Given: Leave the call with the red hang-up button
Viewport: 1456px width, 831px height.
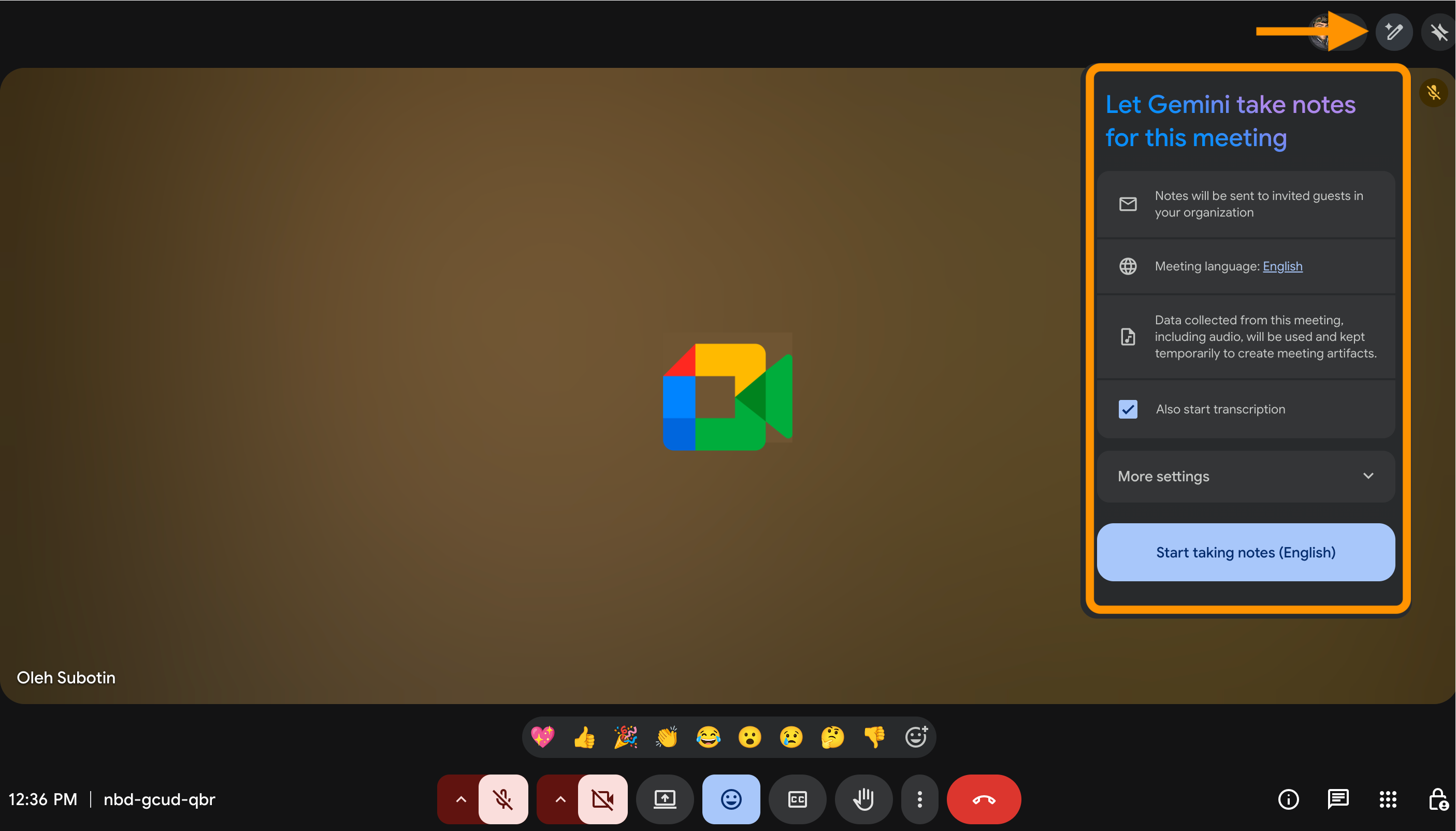Looking at the screenshot, I should click(984, 799).
